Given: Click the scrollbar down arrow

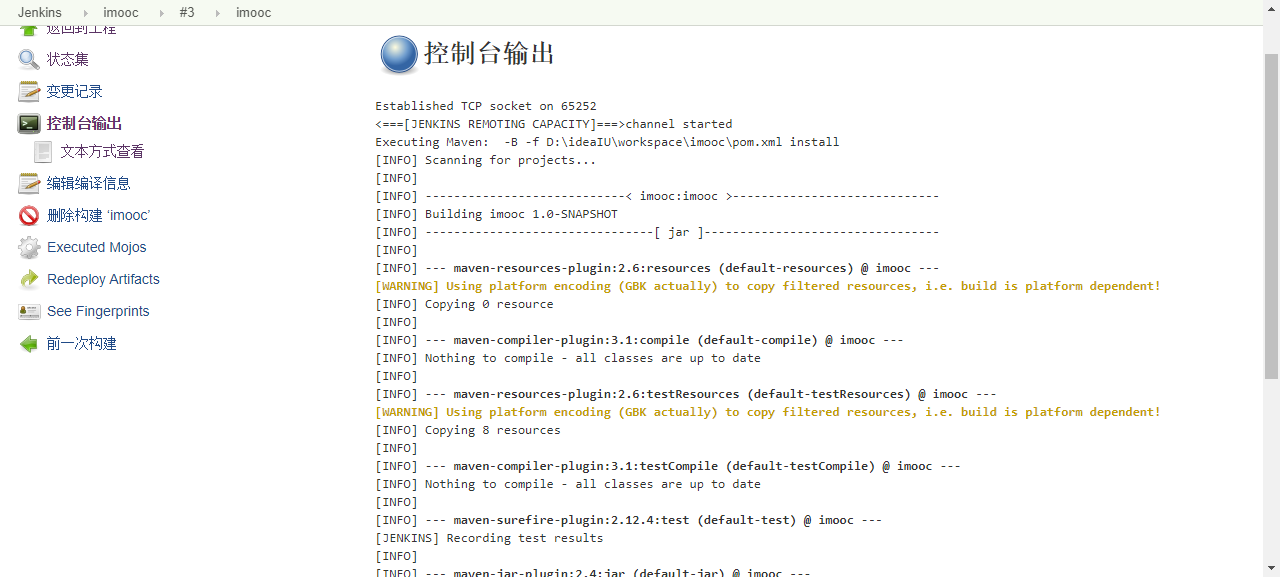Looking at the screenshot, I should tap(1271, 567).
